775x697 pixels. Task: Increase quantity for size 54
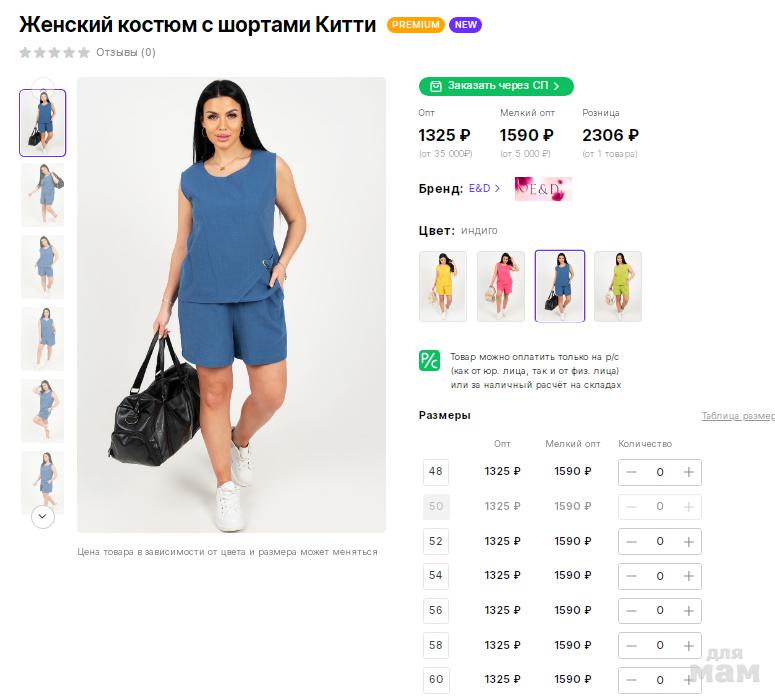click(x=688, y=576)
